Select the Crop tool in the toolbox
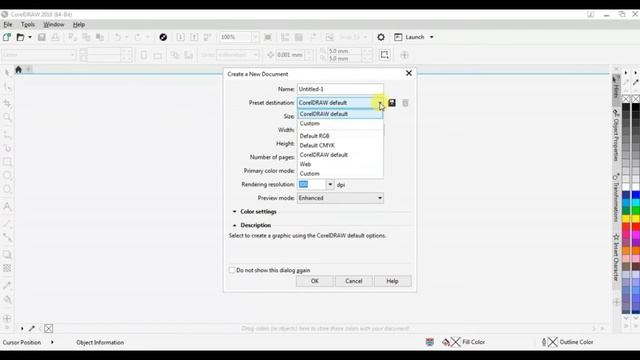This screenshot has width=640, height=360. [x=7, y=103]
